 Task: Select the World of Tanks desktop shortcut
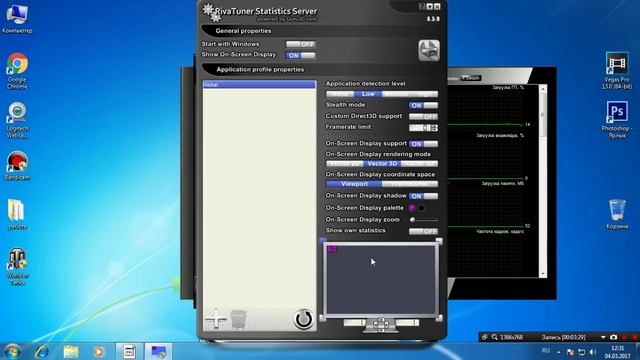[x=17, y=267]
